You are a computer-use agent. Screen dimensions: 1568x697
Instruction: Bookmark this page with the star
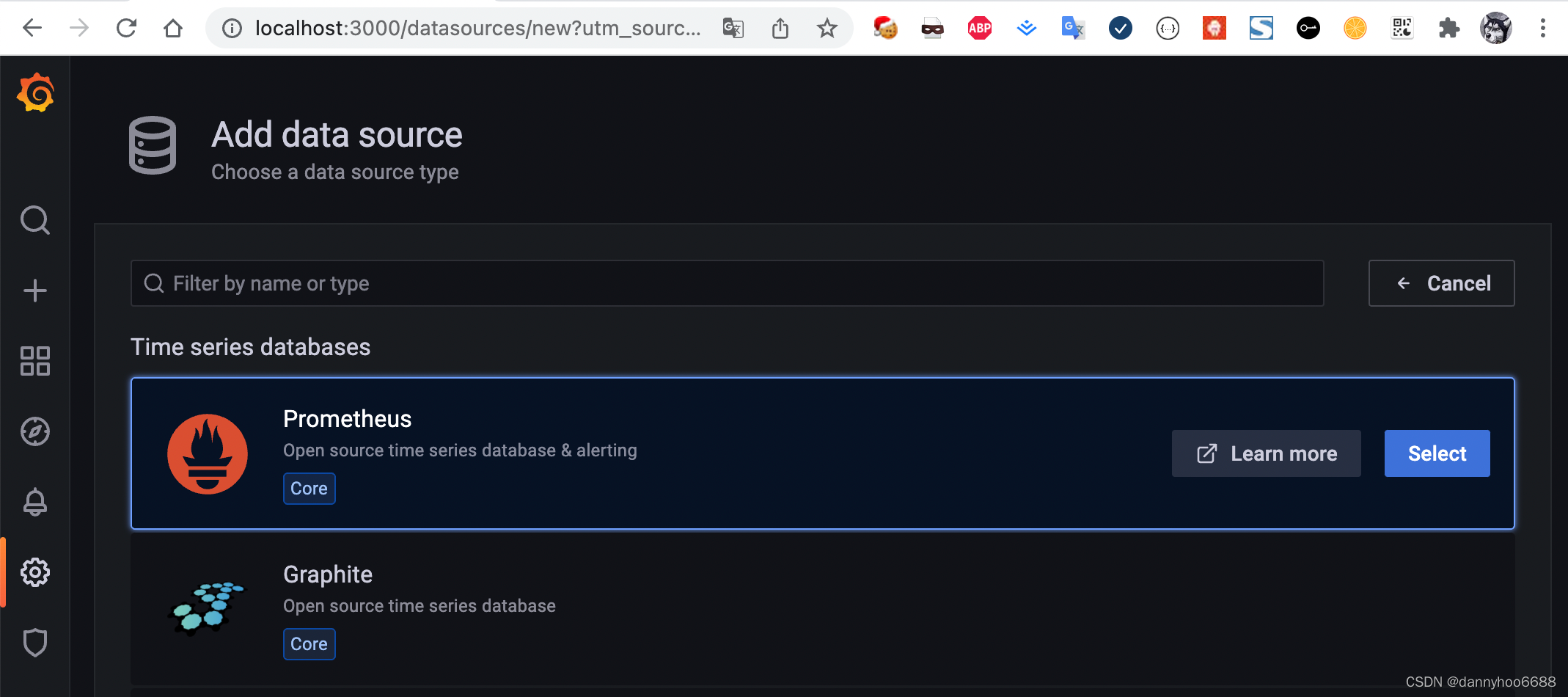click(827, 28)
